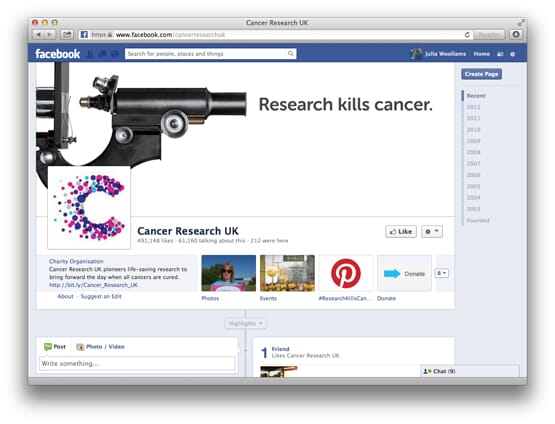Like the Cancer Research UK page
The width and height of the screenshot is (555, 424).
click(x=401, y=231)
